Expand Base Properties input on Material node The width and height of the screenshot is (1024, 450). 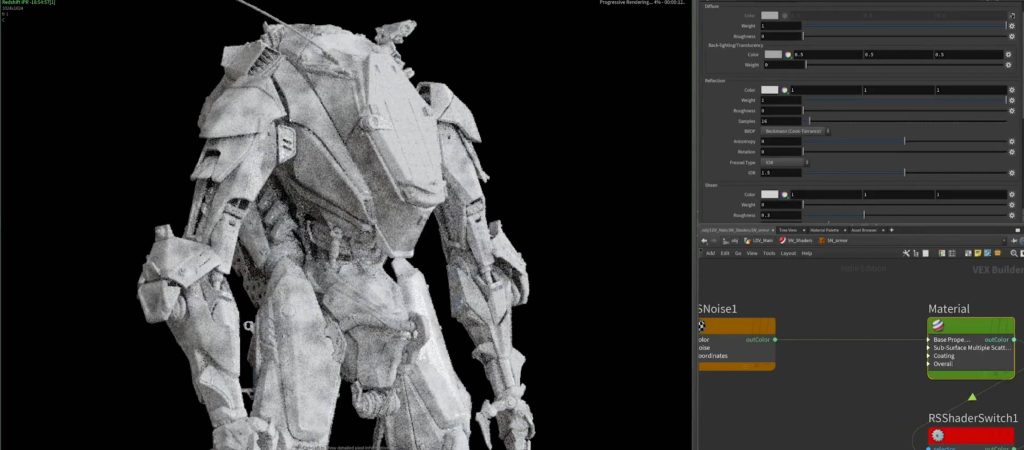(930, 339)
